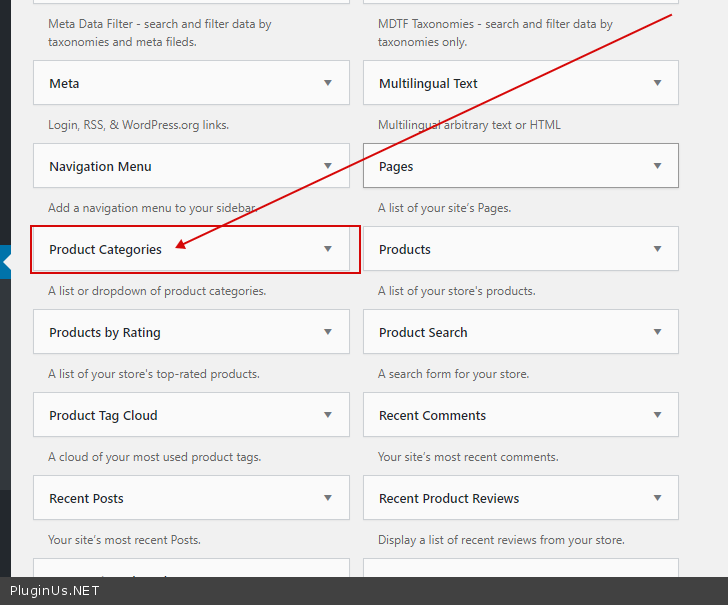Open Recent Product Reviews dropdown arrow

point(657,498)
